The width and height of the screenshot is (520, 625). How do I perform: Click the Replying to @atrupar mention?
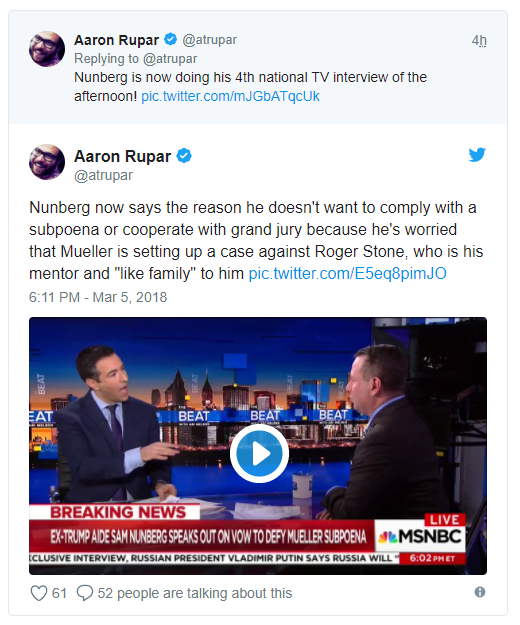pyautogui.click(x=170, y=59)
